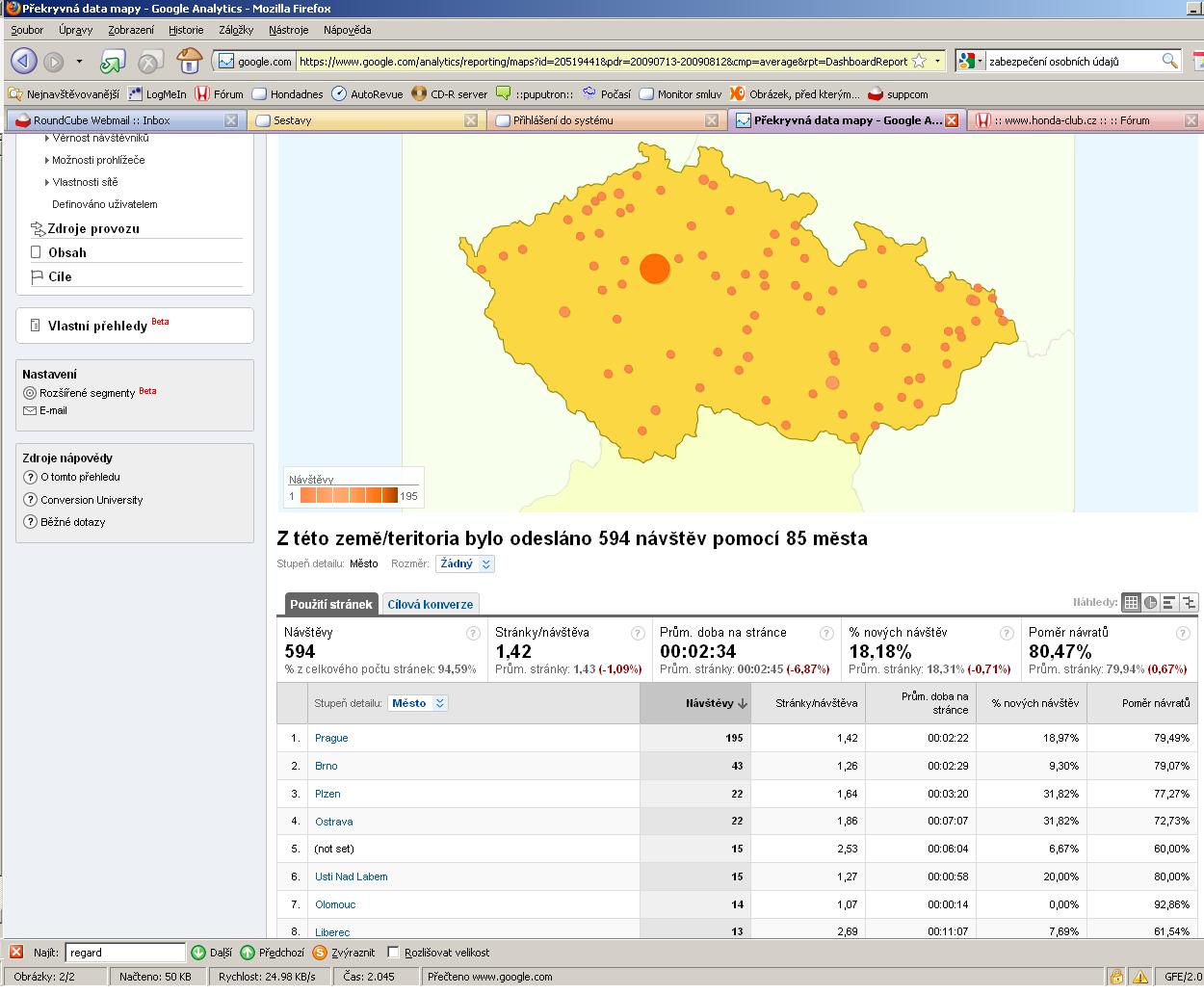Open the Stupeň detailu Město dropdown
The height and width of the screenshot is (994, 1204).
click(418, 703)
